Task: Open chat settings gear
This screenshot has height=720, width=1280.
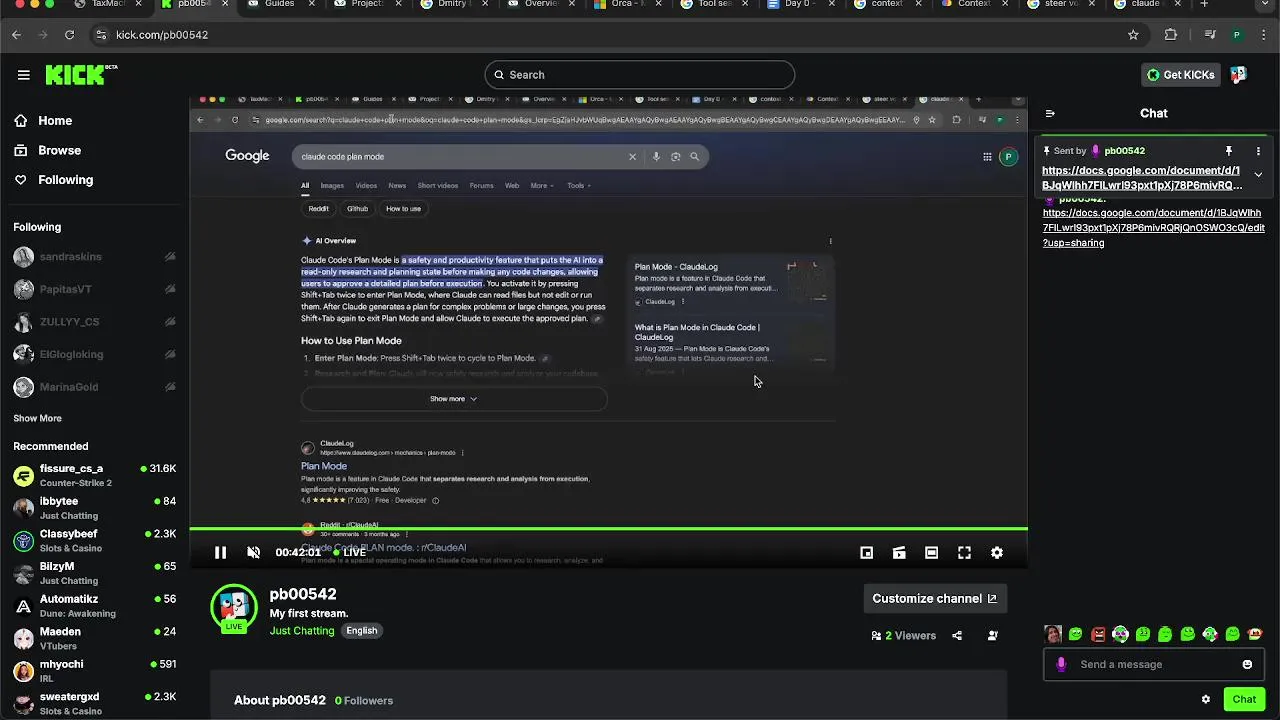Action: [1206, 699]
